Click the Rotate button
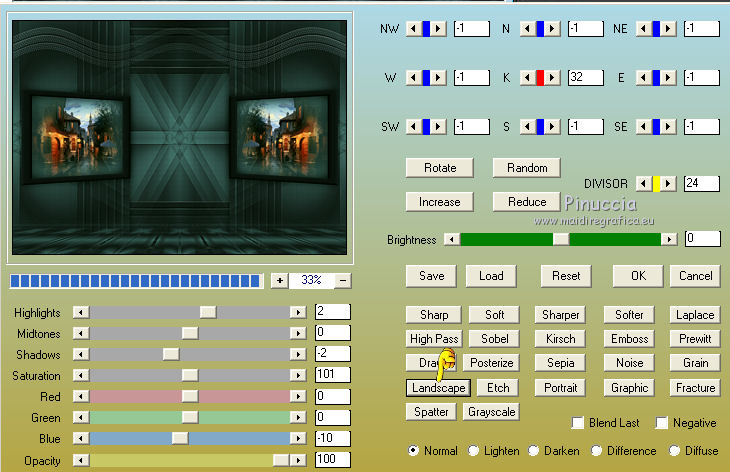This screenshot has width=730, height=472. pyautogui.click(x=440, y=168)
